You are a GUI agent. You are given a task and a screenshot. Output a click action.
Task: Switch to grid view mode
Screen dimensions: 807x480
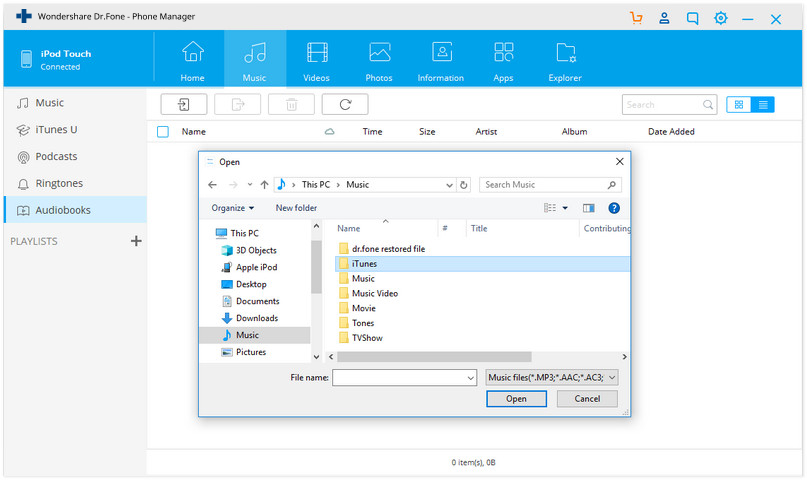click(x=739, y=104)
